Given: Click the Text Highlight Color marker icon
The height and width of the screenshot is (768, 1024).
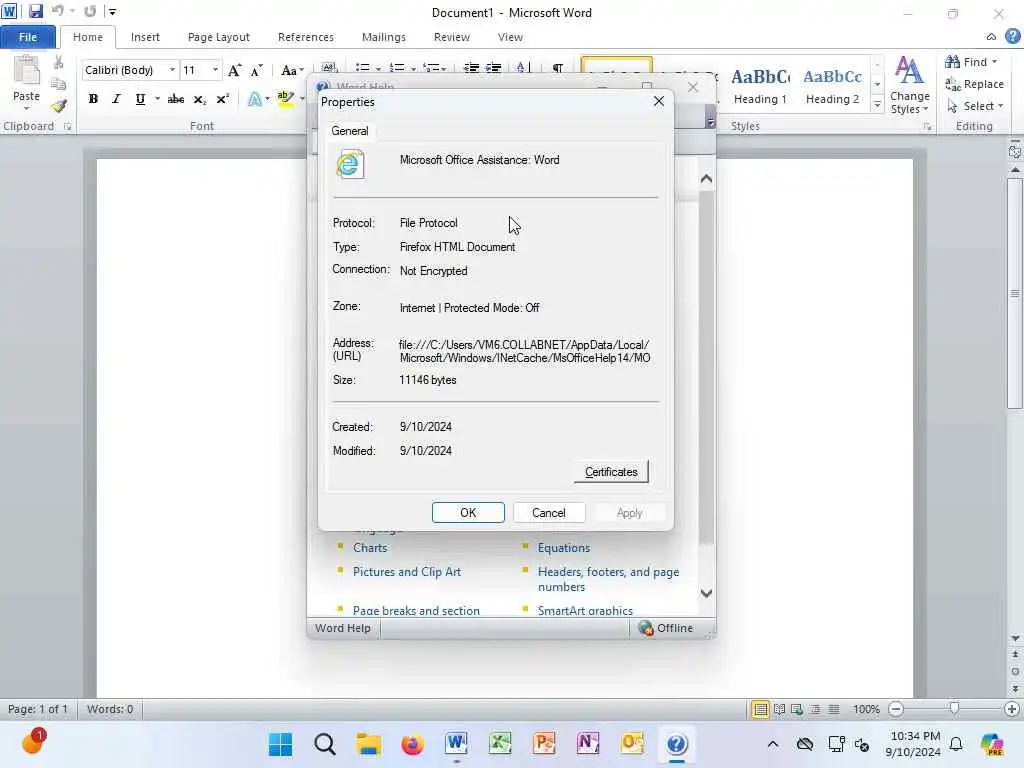Looking at the screenshot, I should click(x=285, y=99).
